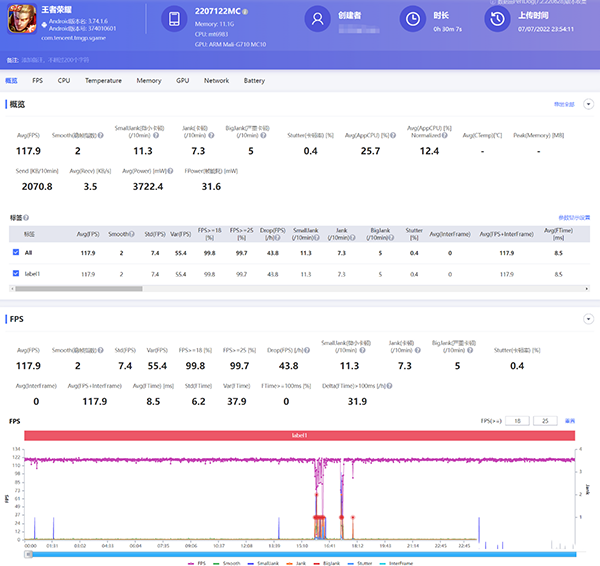
Task: Collapse the 概览 overview section
Action: 588,104
